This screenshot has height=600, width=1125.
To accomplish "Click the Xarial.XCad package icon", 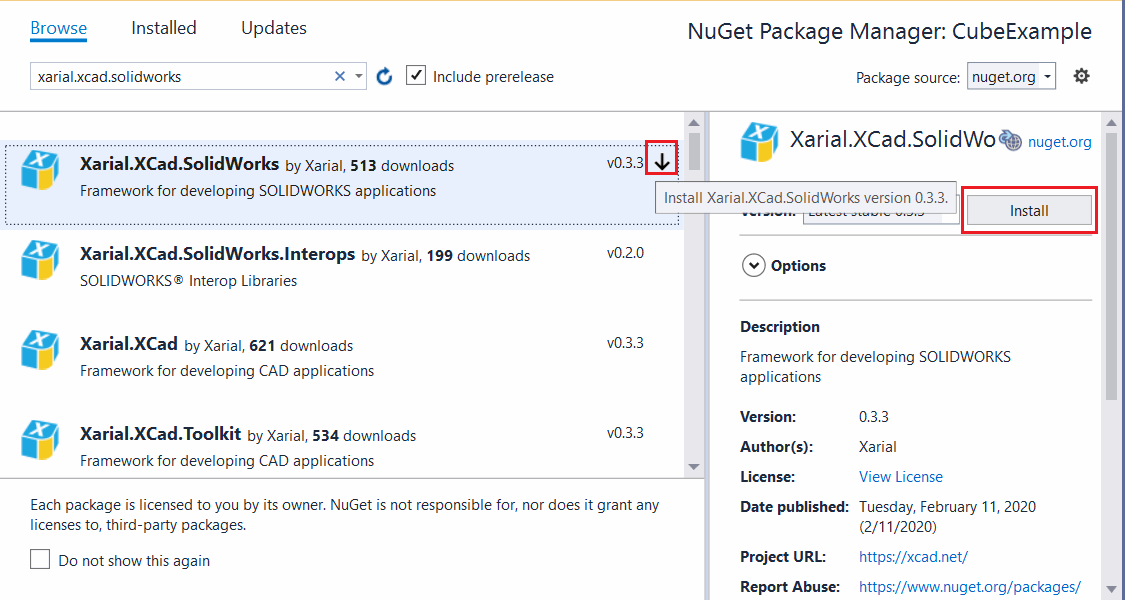I will click(x=39, y=350).
